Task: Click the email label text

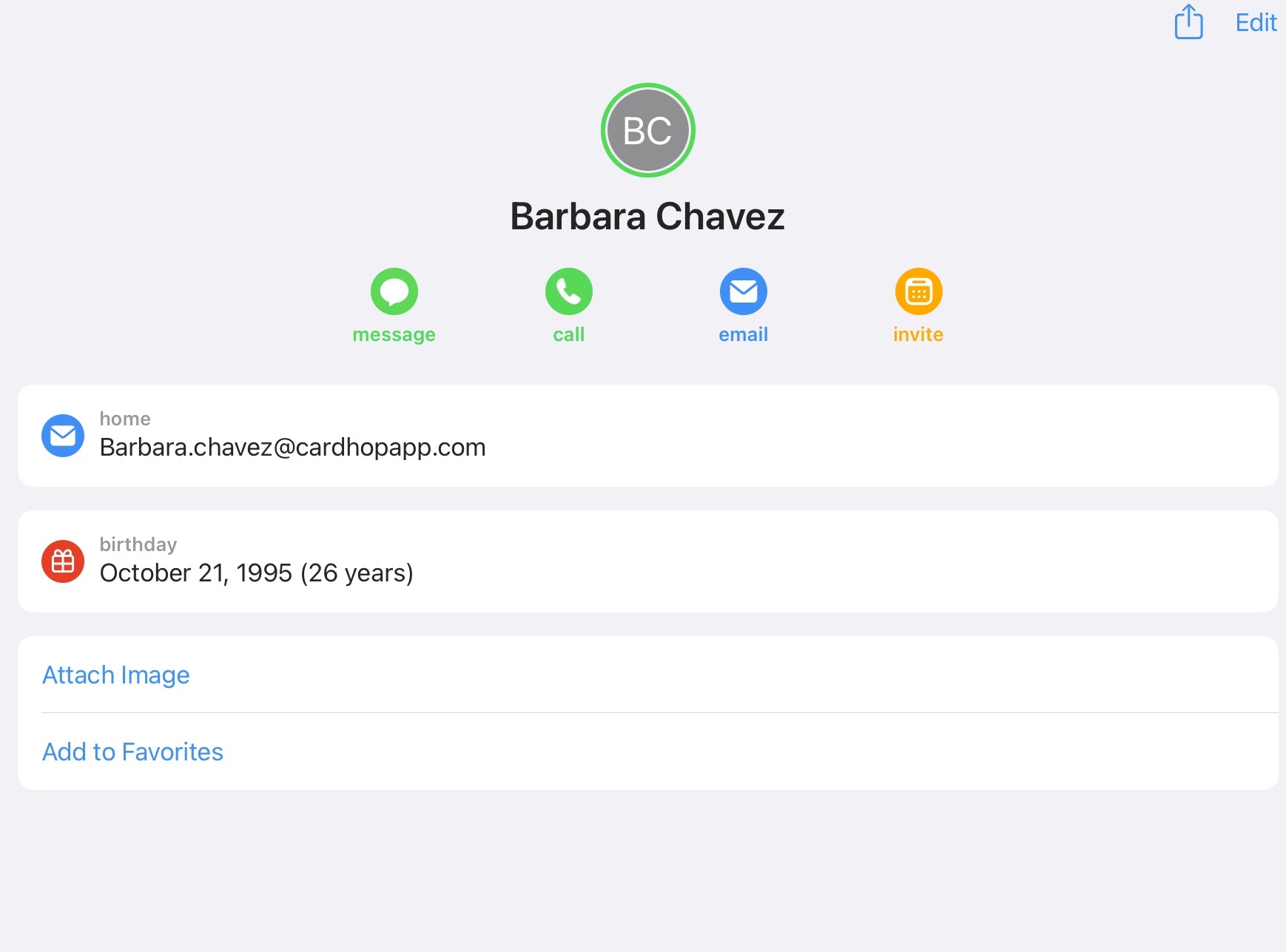Action: pos(744,334)
